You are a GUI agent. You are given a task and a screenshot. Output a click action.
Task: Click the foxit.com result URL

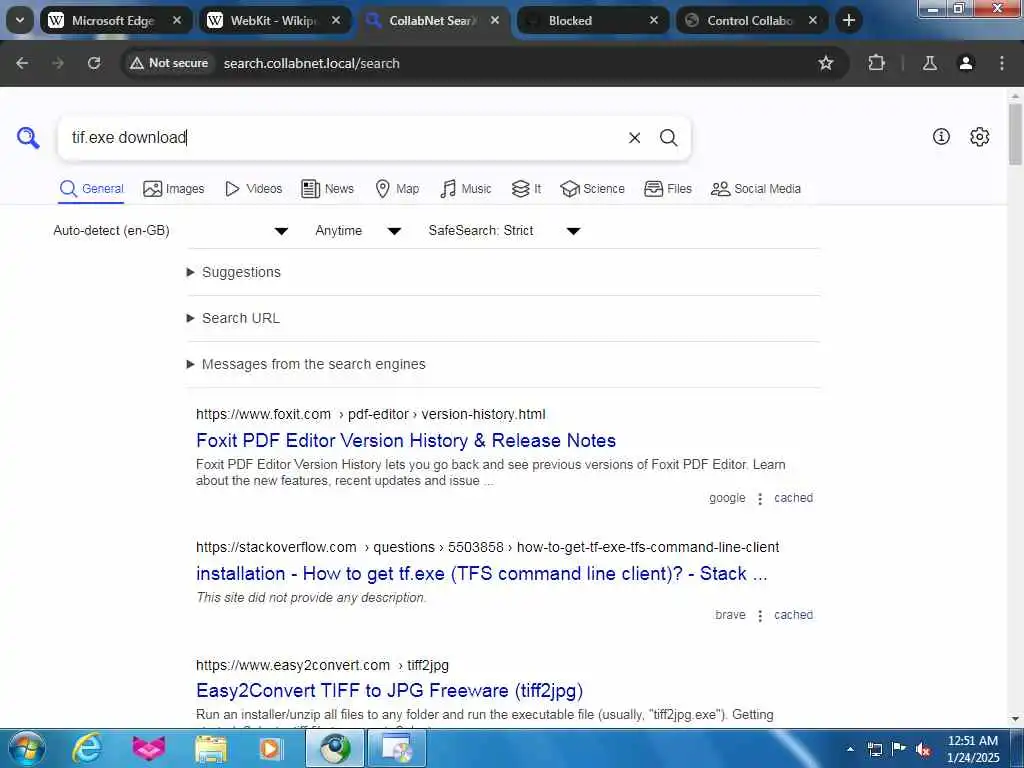[370, 415]
